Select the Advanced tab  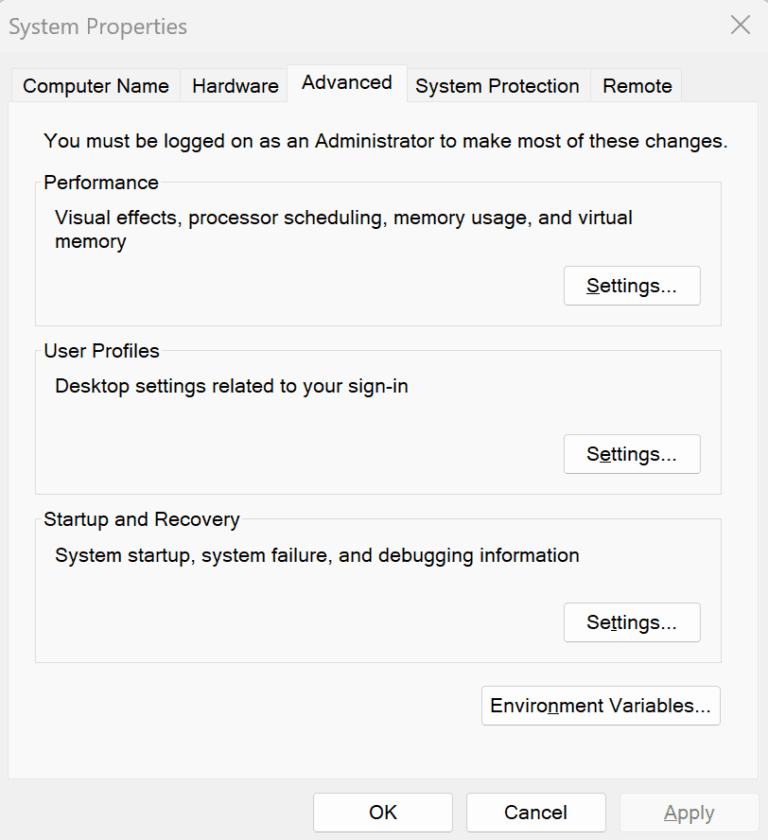pos(346,84)
